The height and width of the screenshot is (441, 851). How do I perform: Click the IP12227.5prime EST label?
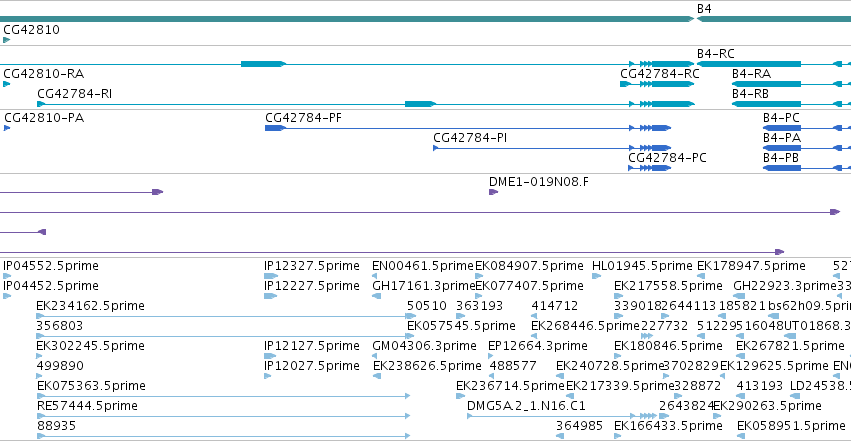312,286
